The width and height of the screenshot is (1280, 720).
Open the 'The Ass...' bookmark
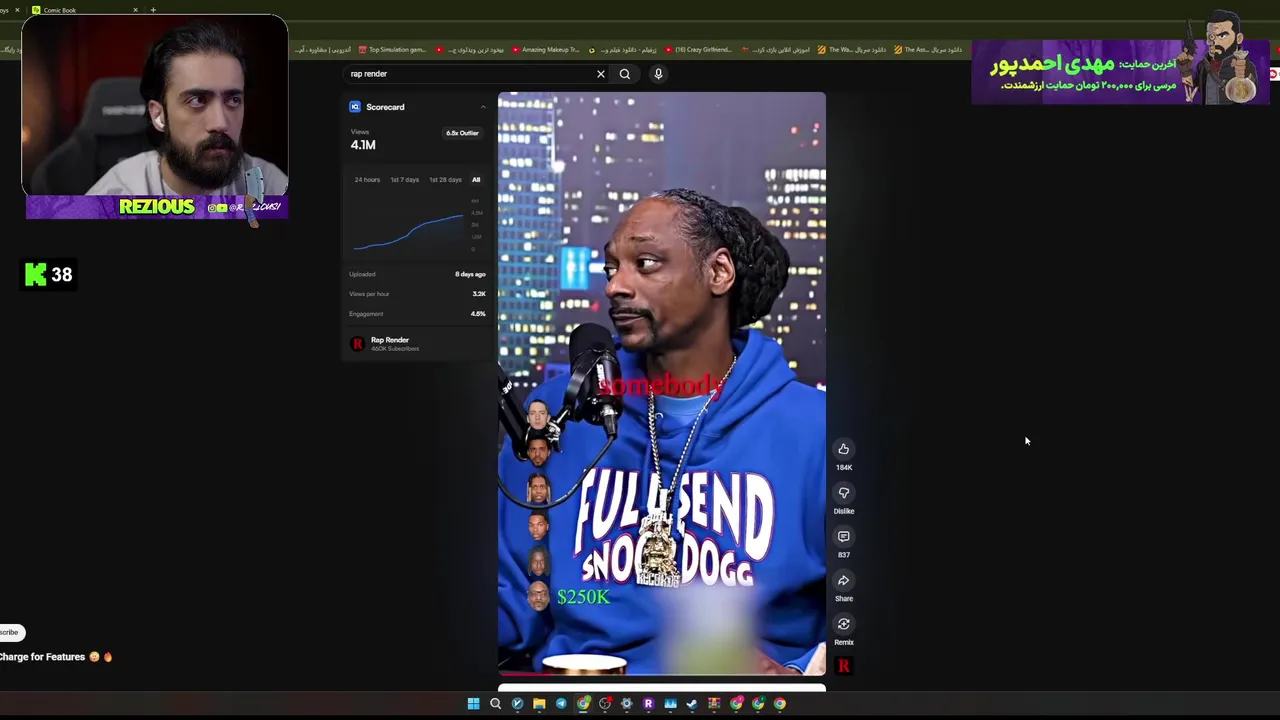tap(928, 50)
